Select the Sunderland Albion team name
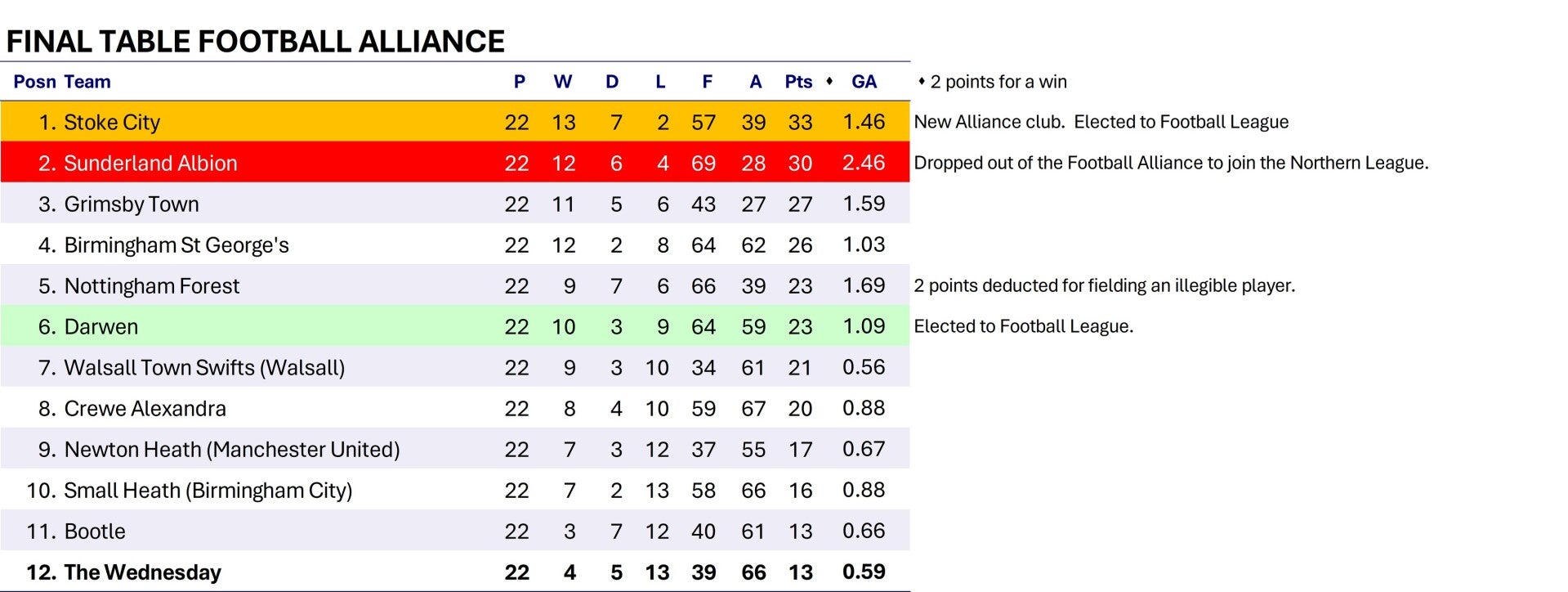This screenshot has height=592, width=1568. point(150,164)
